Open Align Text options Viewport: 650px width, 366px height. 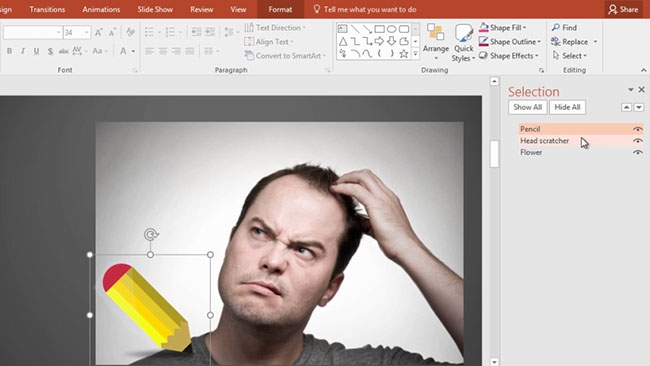[269, 41]
